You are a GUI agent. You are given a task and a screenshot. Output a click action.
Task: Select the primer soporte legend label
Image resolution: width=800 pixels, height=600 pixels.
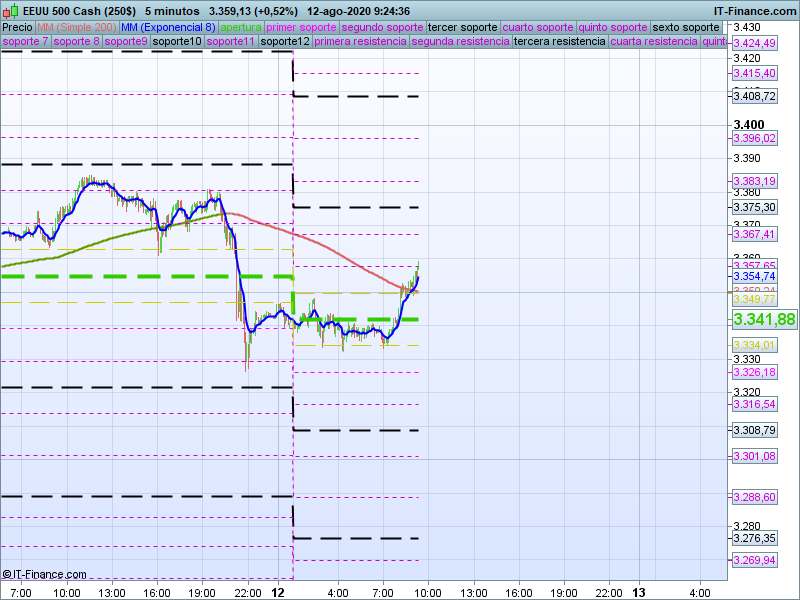pos(302,27)
